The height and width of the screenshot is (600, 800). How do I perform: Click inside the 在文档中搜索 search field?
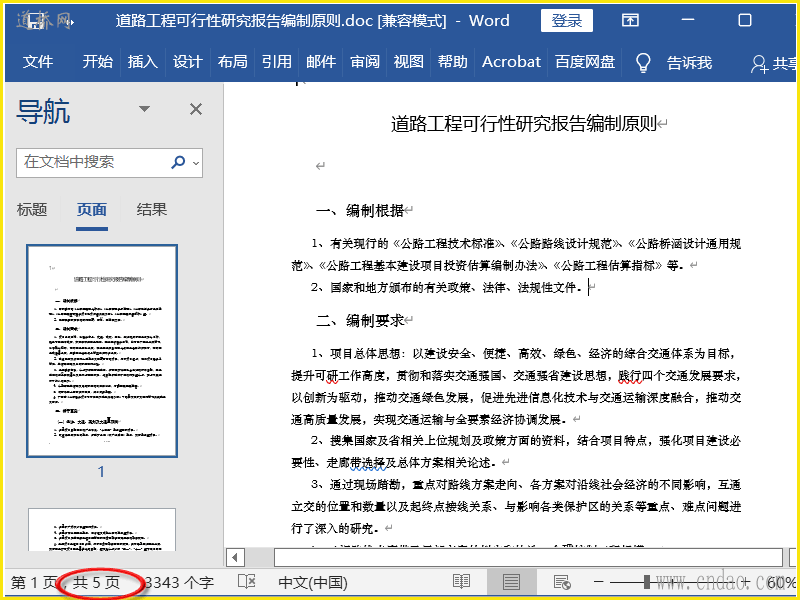[x=90, y=162]
